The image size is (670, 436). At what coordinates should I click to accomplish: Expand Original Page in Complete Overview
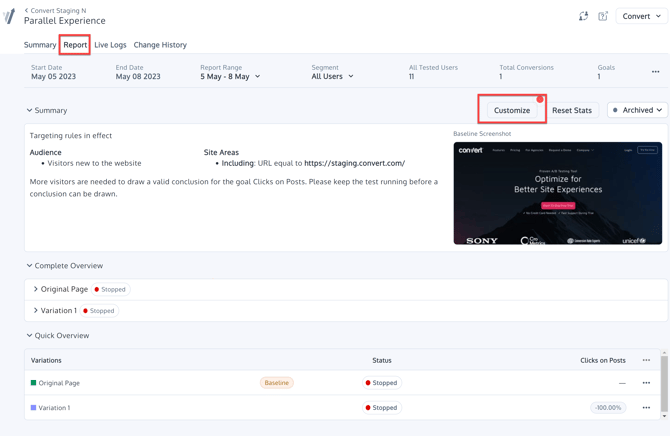[36, 289]
